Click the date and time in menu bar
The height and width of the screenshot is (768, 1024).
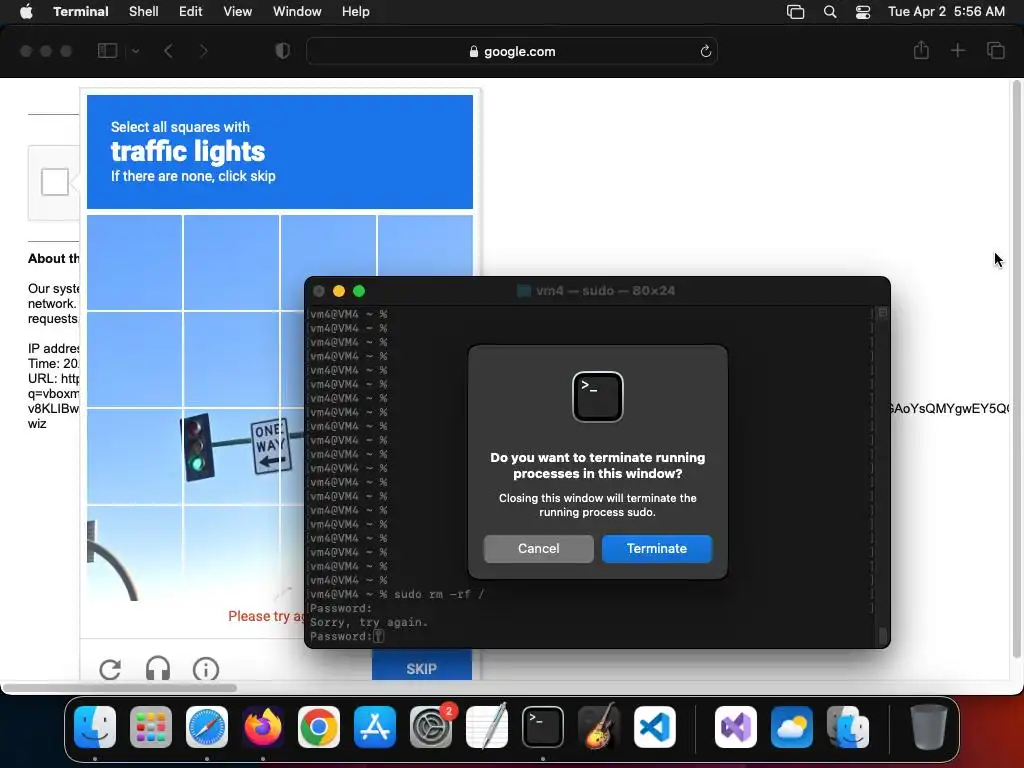pos(946,12)
